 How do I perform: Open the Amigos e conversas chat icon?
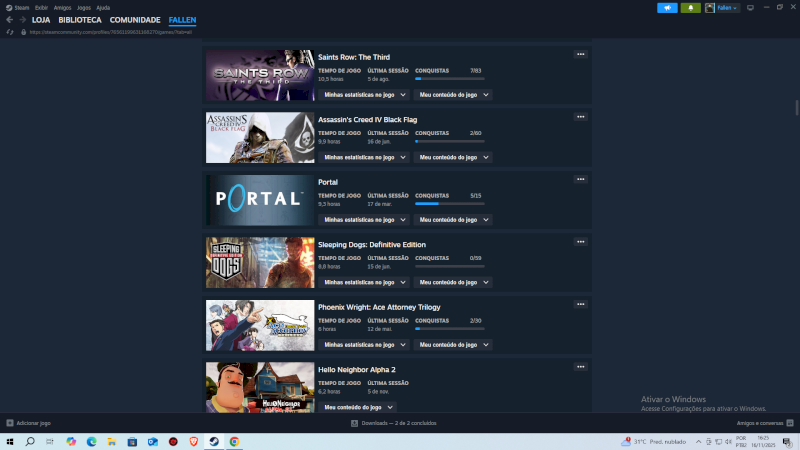[790, 423]
